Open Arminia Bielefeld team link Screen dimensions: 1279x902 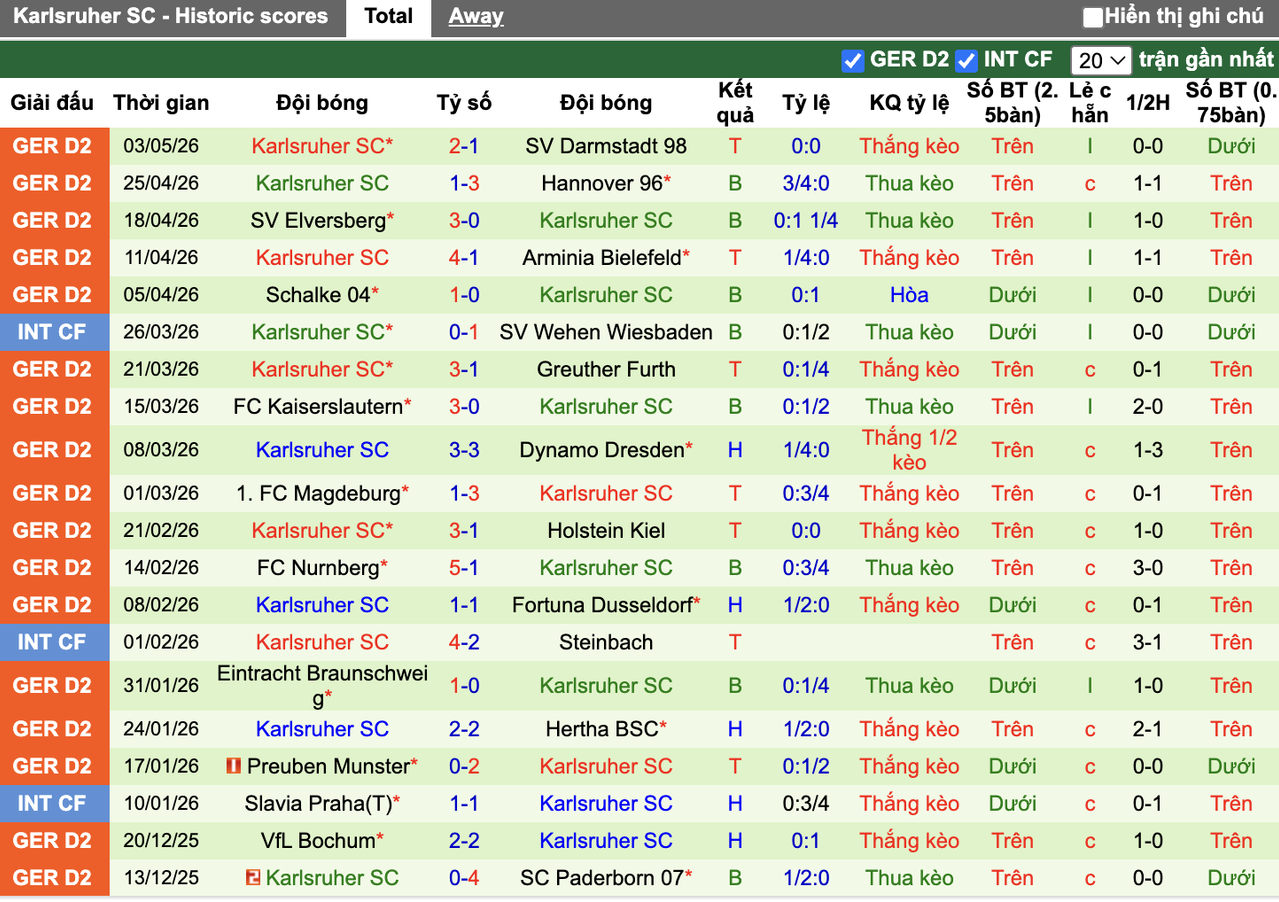601,258
